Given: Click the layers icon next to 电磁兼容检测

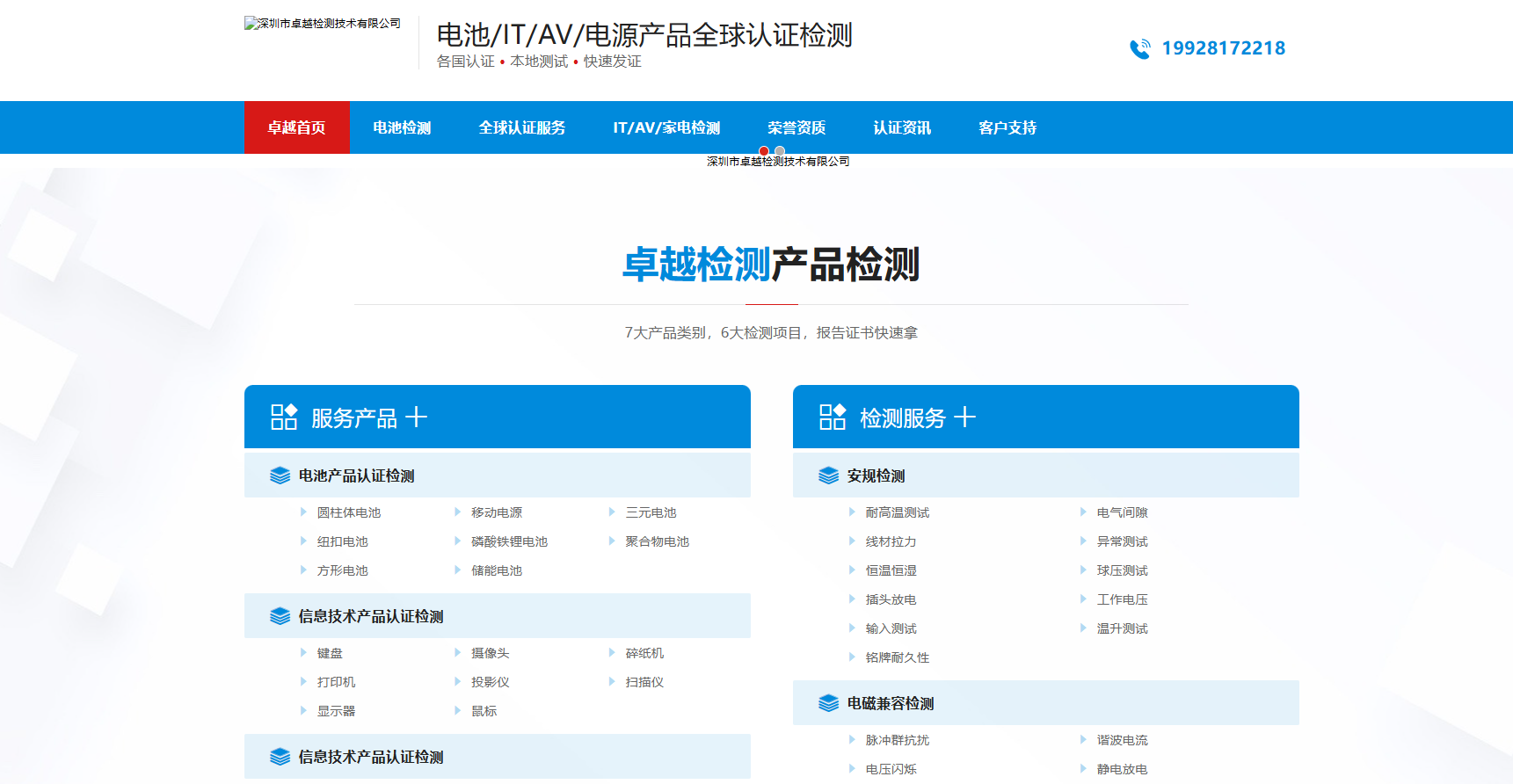Looking at the screenshot, I should (828, 703).
